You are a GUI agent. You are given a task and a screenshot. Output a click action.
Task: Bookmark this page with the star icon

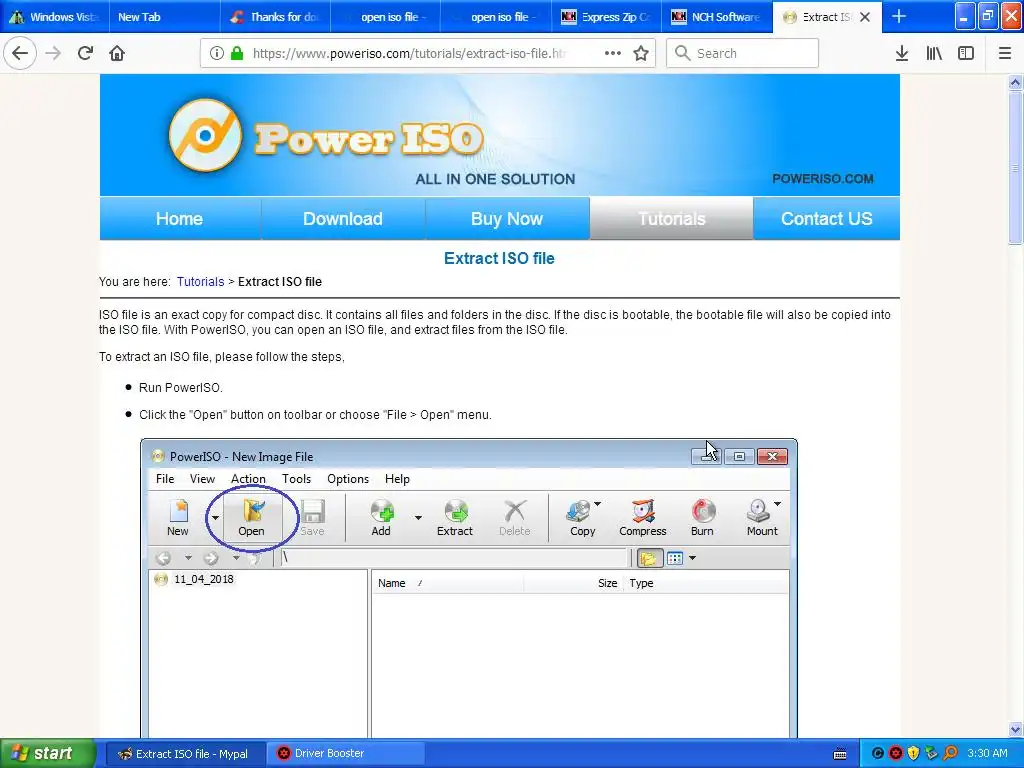[x=641, y=53]
